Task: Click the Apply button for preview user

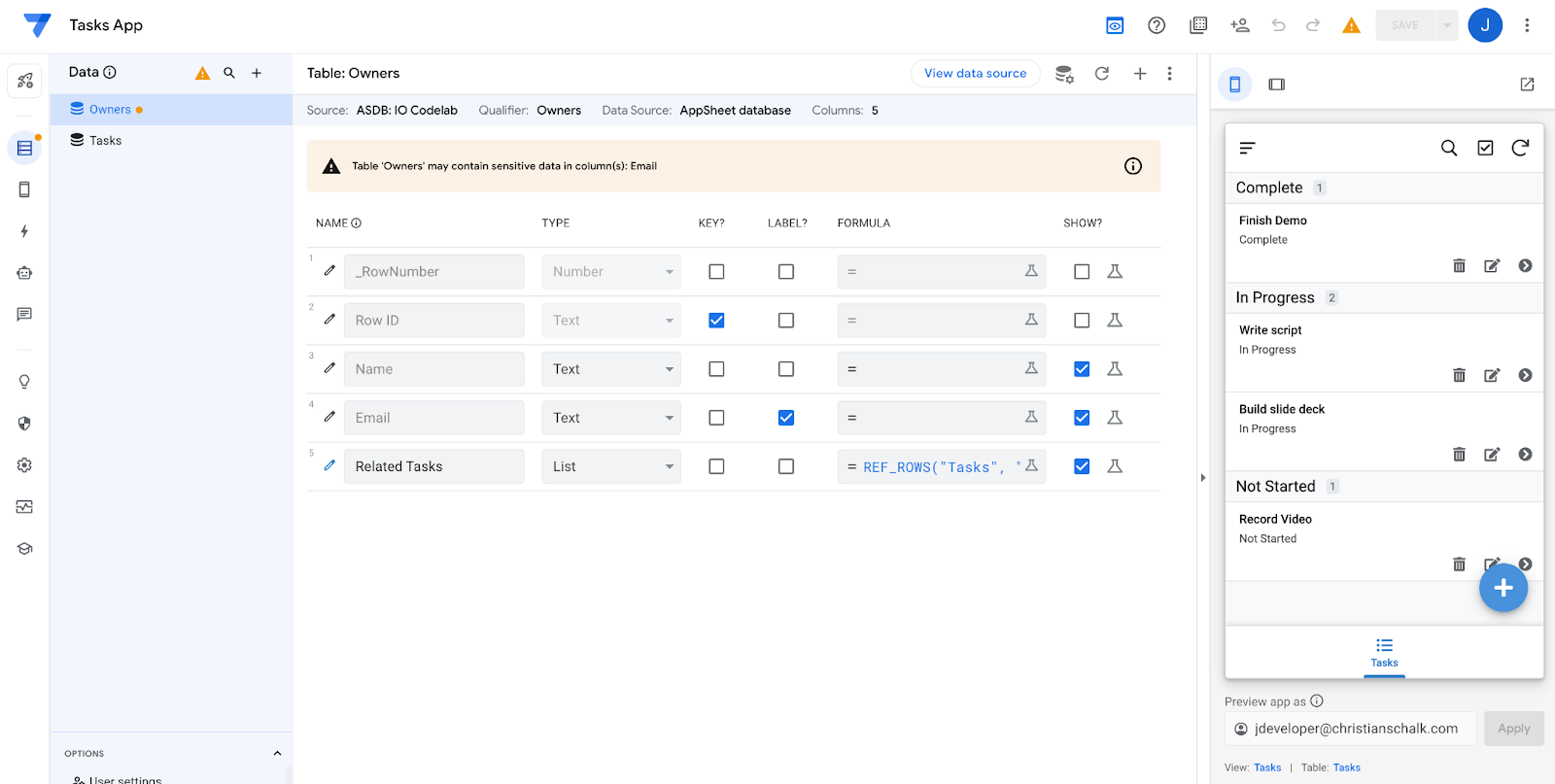Action: click(x=1512, y=729)
